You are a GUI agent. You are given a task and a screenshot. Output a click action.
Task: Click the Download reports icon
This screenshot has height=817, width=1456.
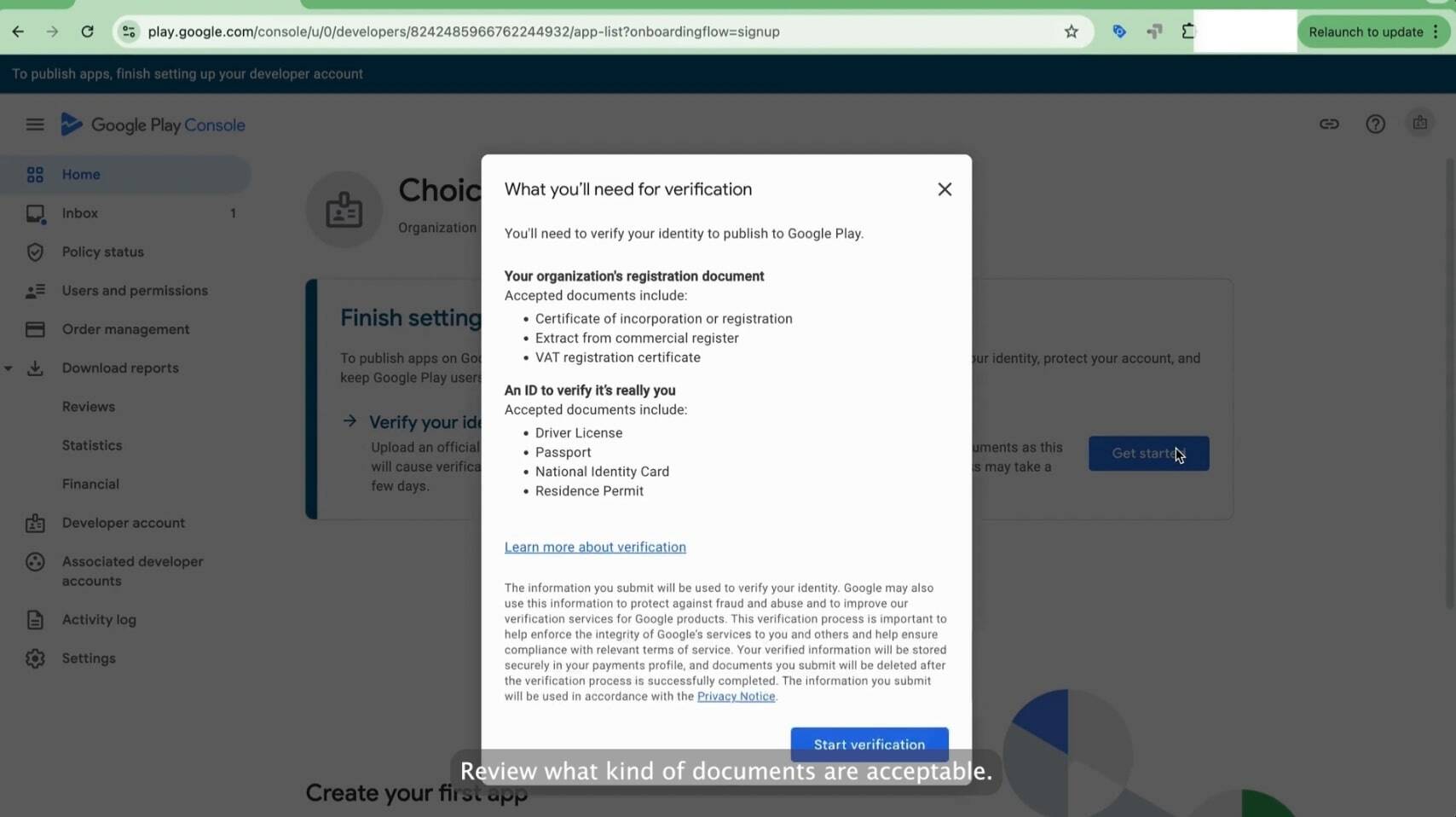[34, 368]
